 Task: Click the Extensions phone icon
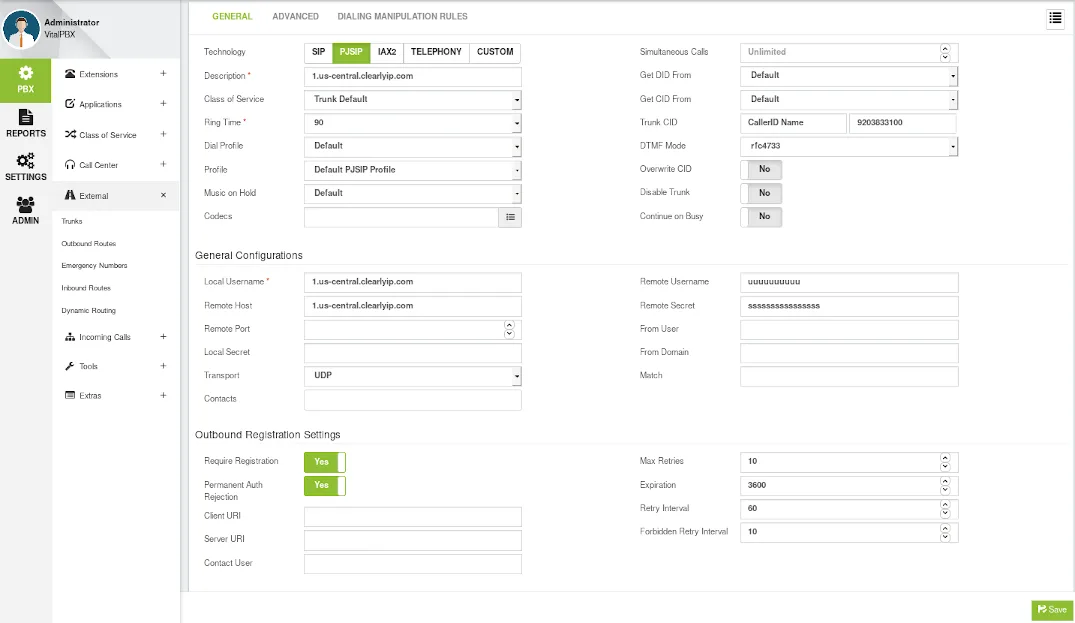70,73
